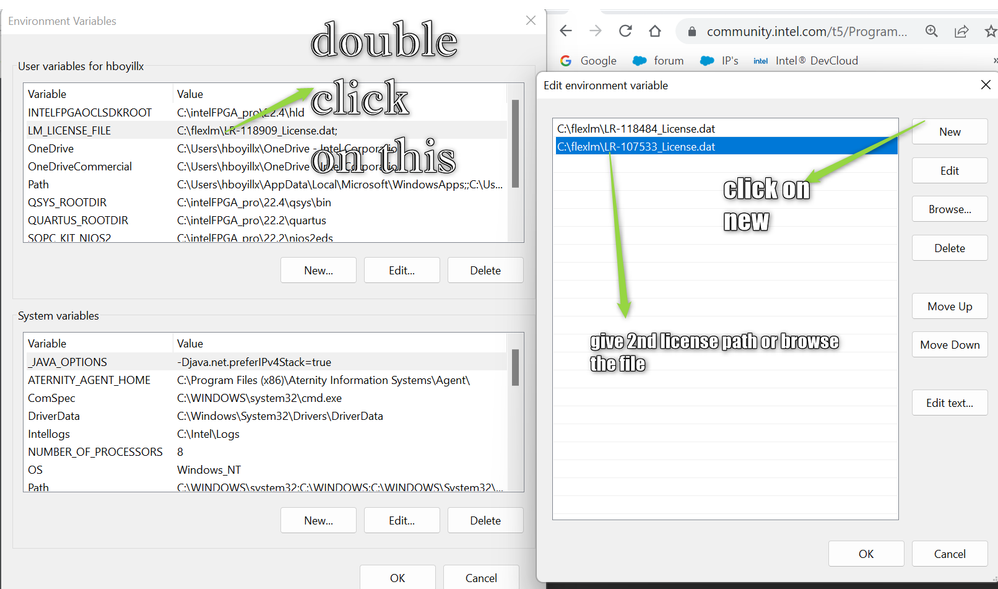Select the OneDriveCommercial user variable
Screen dimensions: 998x589
pyautogui.click(x=266, y=166)
